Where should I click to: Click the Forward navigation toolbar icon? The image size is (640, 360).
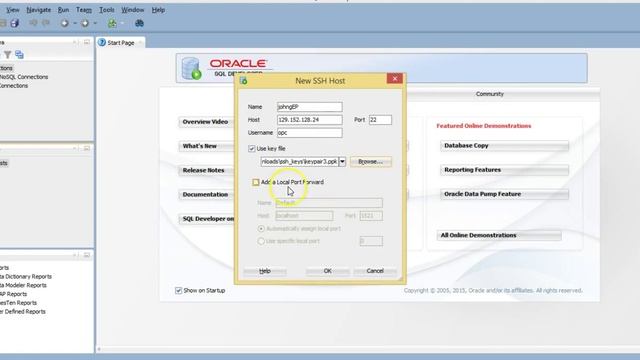tap(85, 23)
